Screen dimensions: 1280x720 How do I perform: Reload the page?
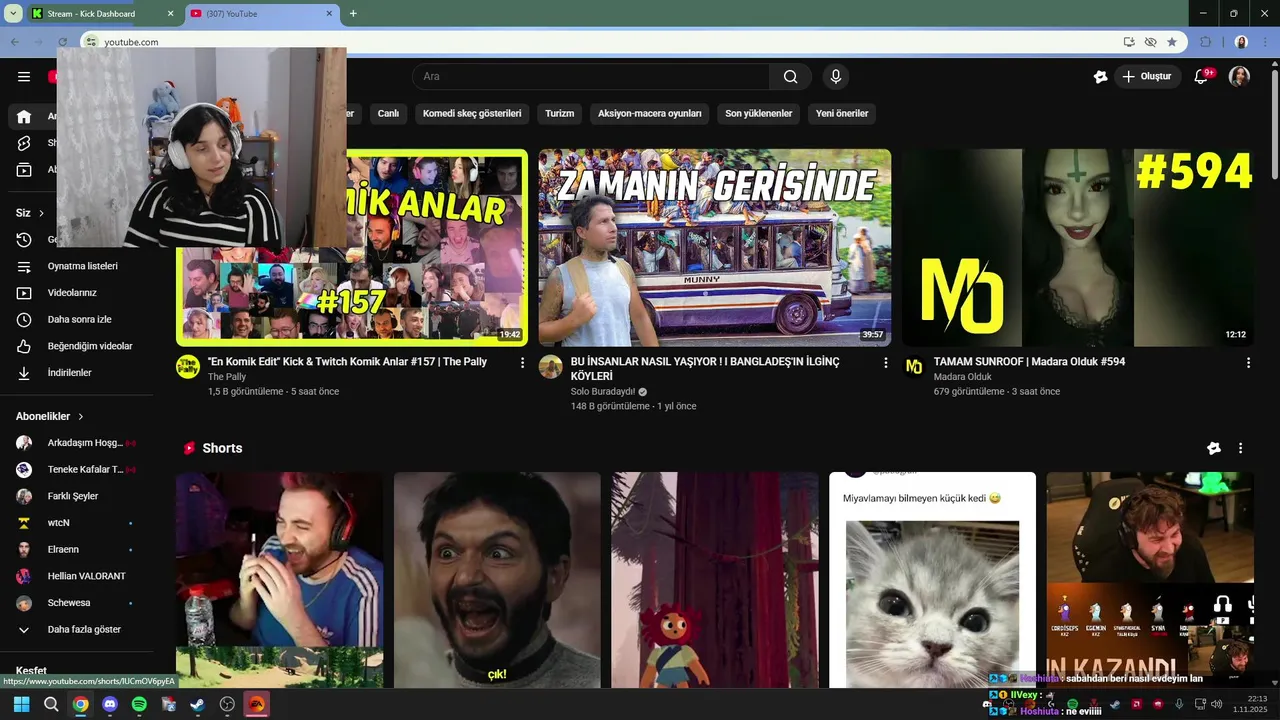(x=62, y=42)
